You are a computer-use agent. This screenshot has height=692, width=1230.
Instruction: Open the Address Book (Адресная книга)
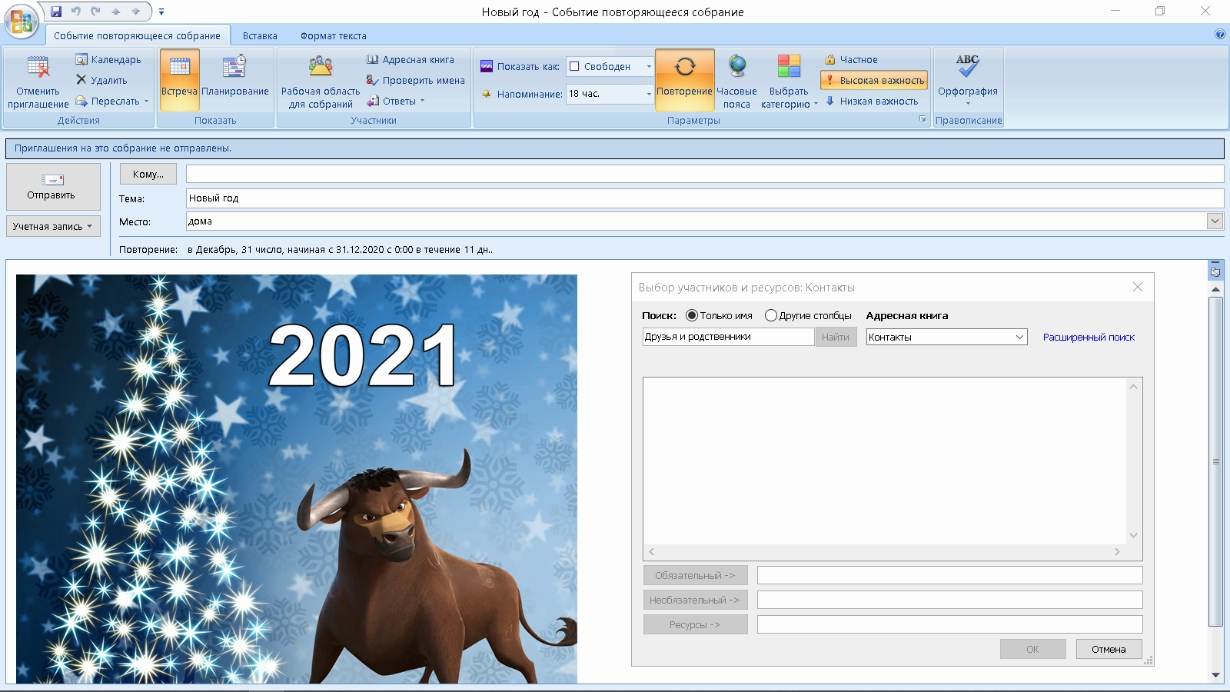click(x=410, y=60)
